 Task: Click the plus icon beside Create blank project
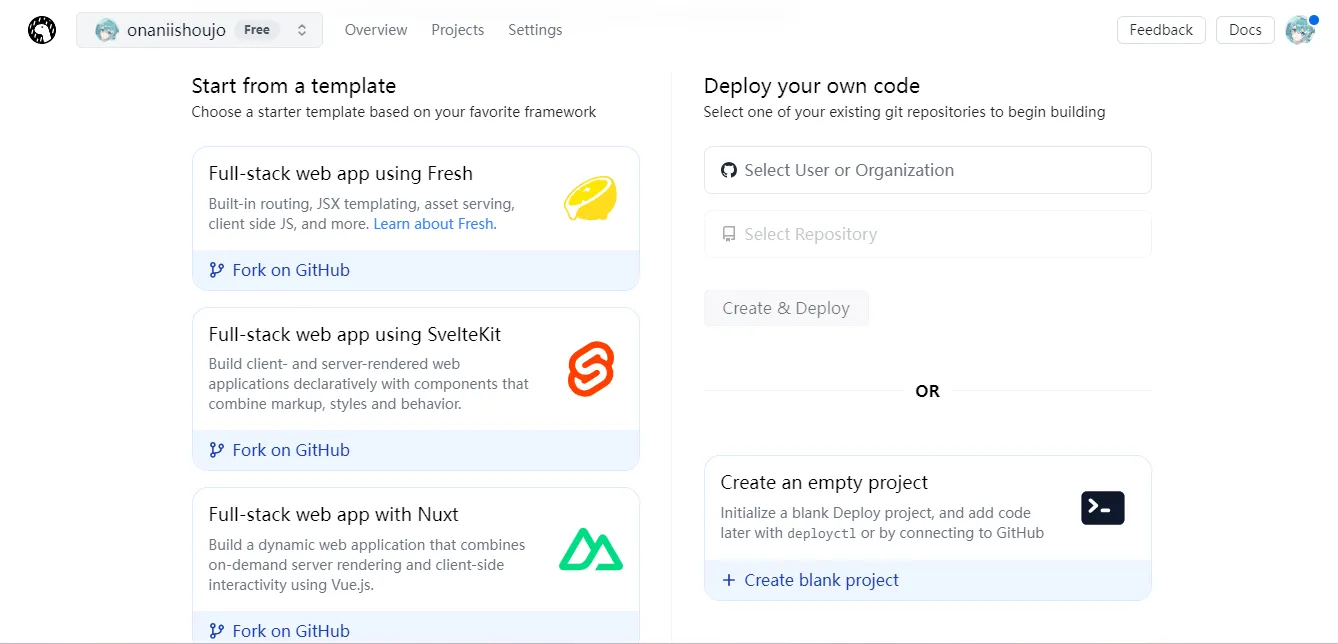(728, 580)
